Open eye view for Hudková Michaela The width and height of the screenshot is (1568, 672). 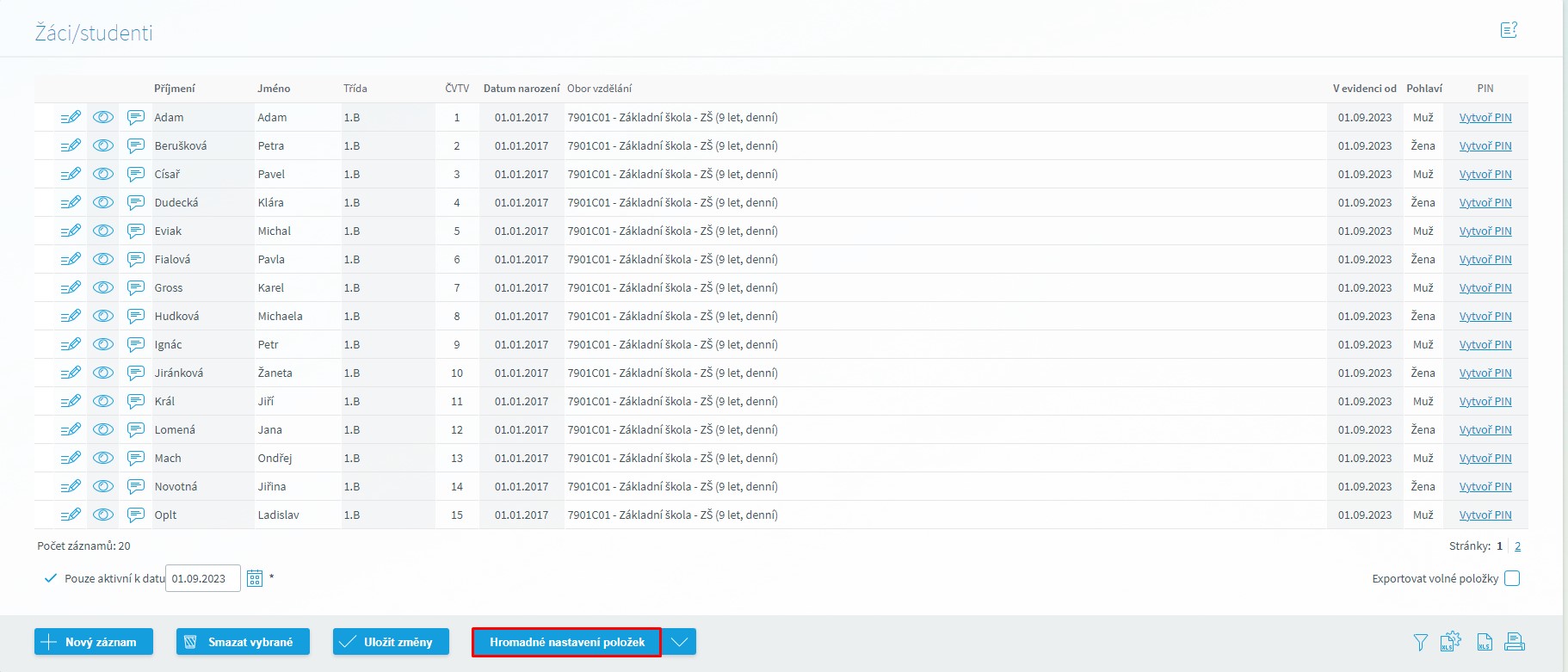click(x=103, y=316)
